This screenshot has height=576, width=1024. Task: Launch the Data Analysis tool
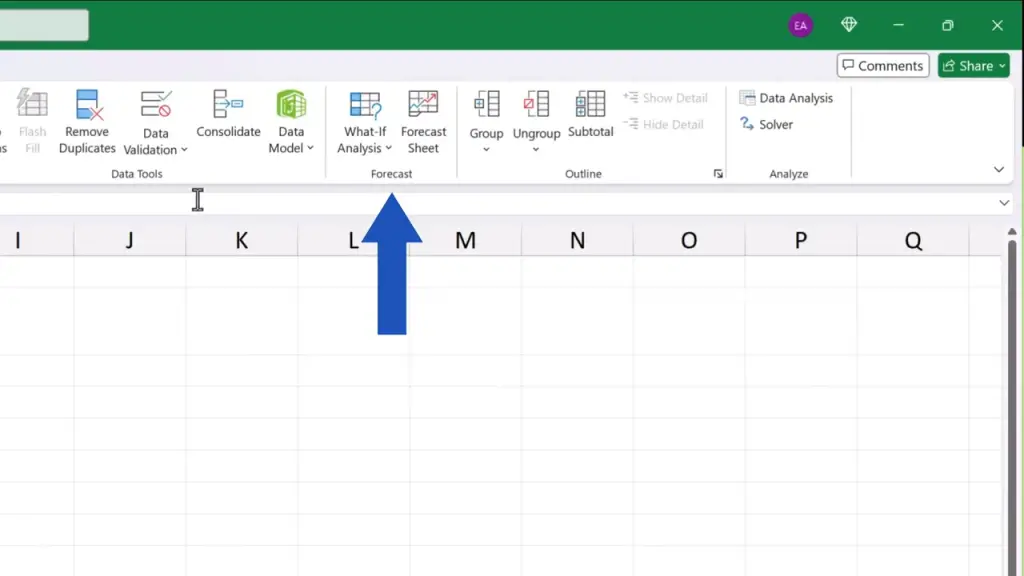[x=786, y=98]
